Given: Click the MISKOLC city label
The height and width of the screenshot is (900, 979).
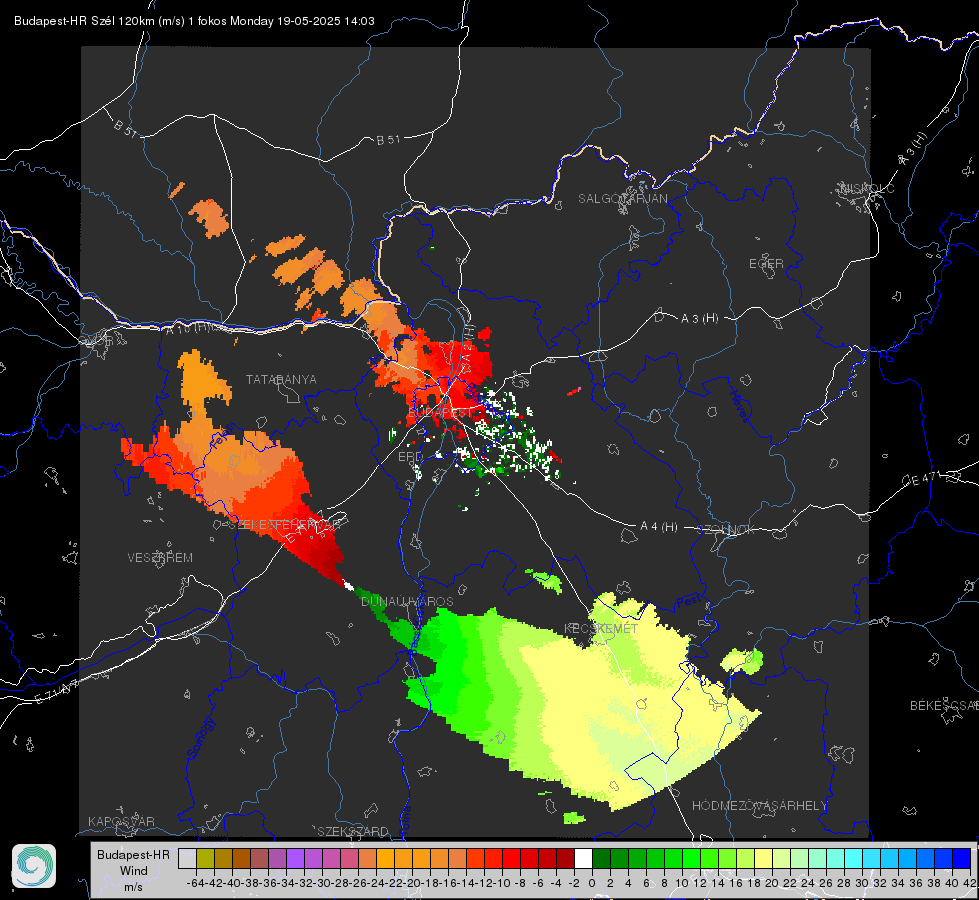Looking at the screenshot, I should tap(867, 188).
